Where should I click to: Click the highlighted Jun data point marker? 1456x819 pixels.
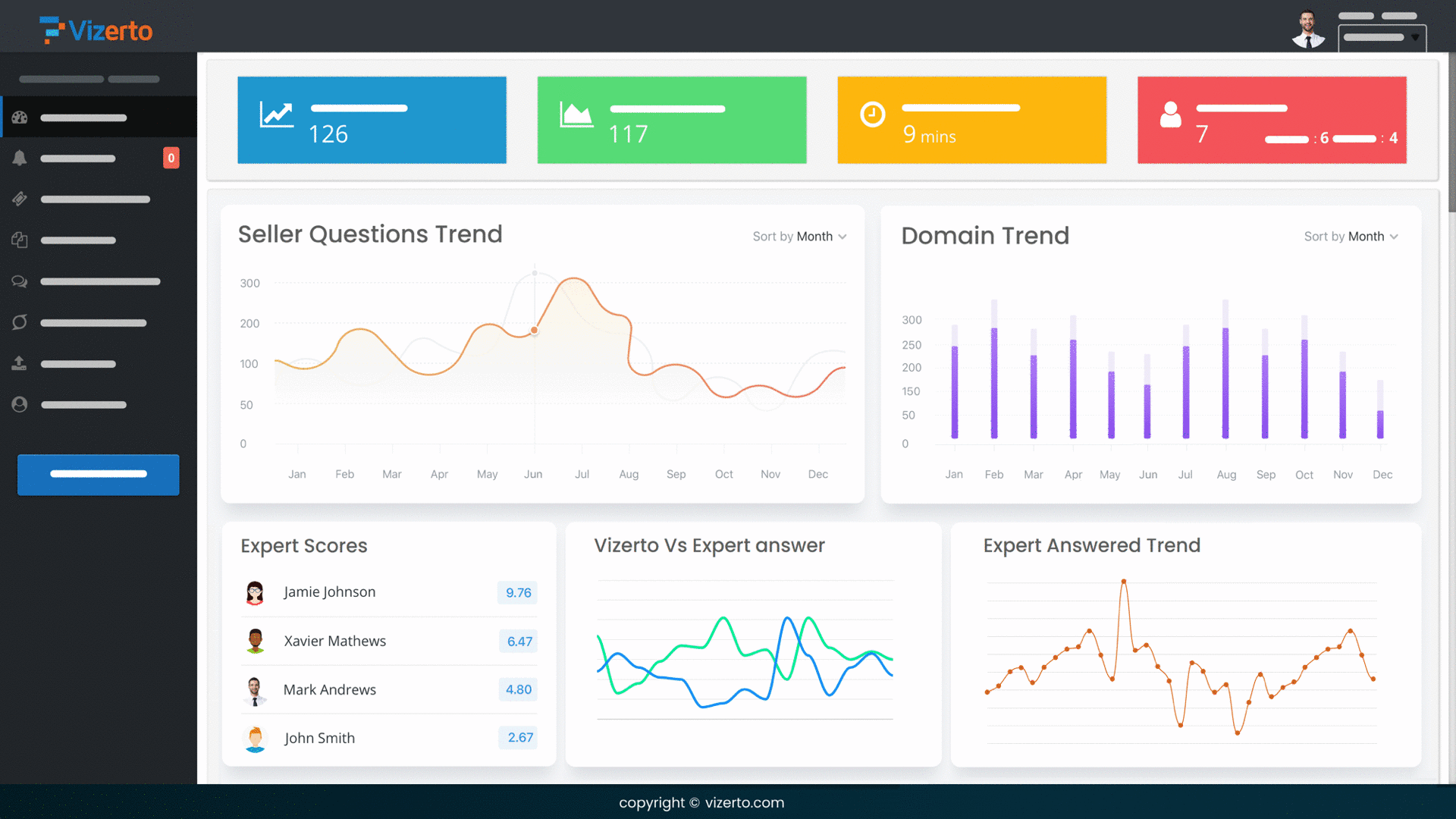[x=535, y=330]
